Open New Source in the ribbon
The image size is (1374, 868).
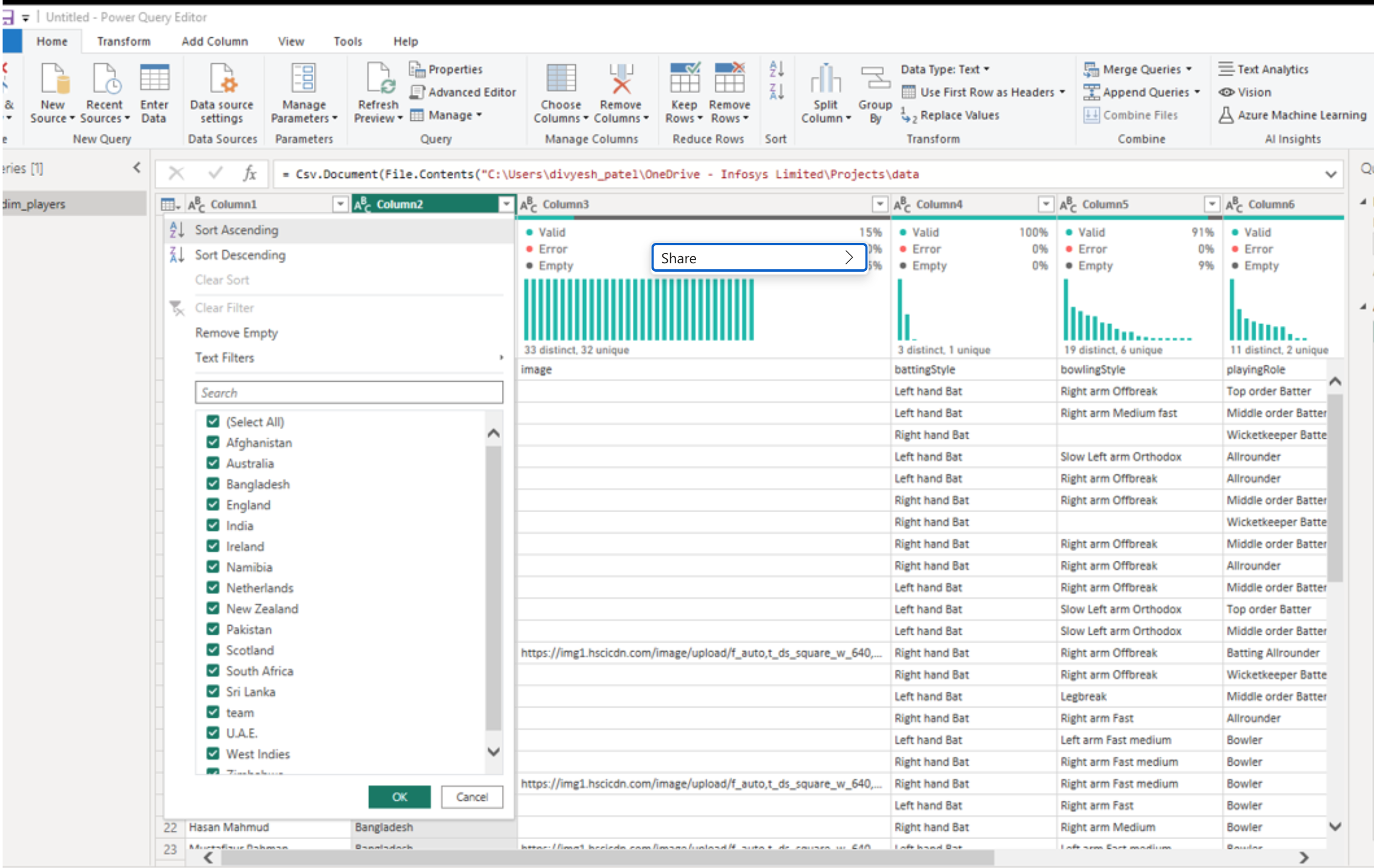(52, 93)
